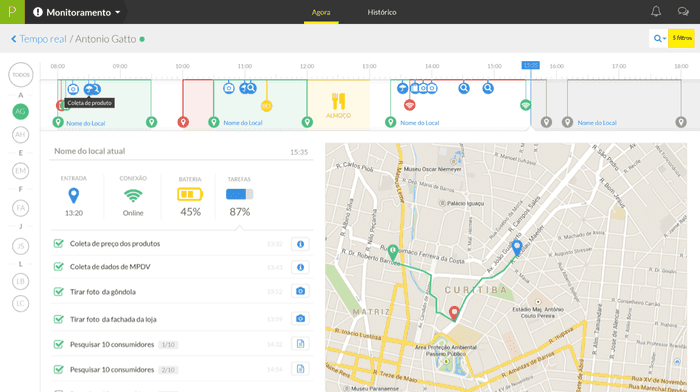Click the blue location pin on the map
The width and height of the screenshot is (700, 392).
[x=517, y=248]
